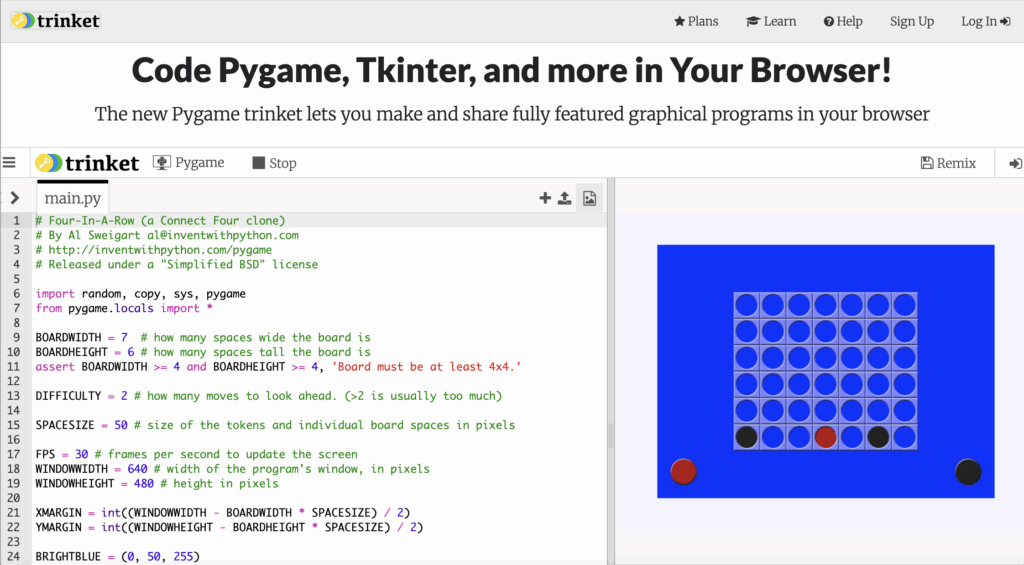This screenshot has height=565, width=1024.
Task: Expand the file panel chevron
Action: [x=15, y=198]
